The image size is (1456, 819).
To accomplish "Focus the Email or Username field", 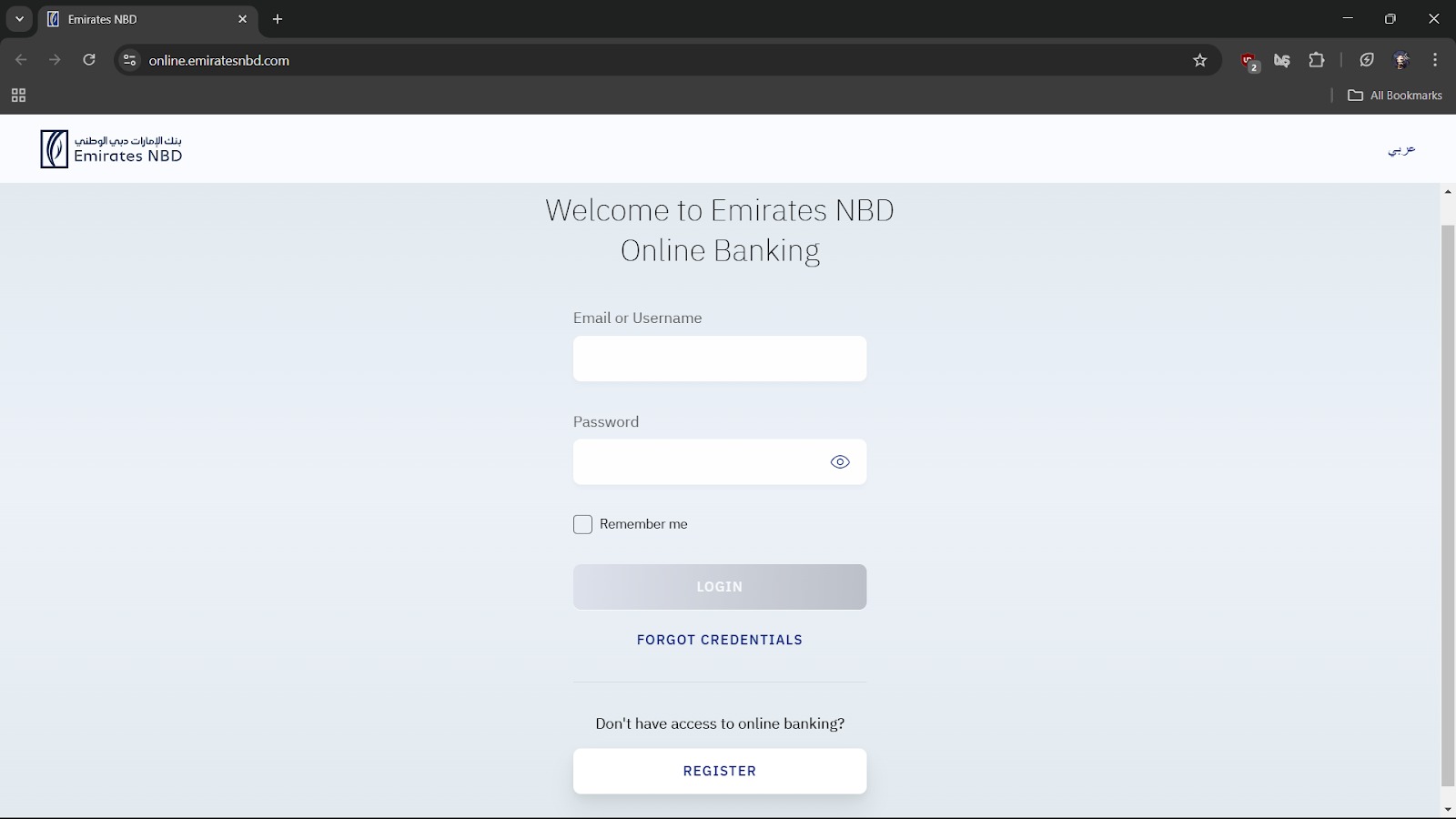I will (x=720, y=359).
